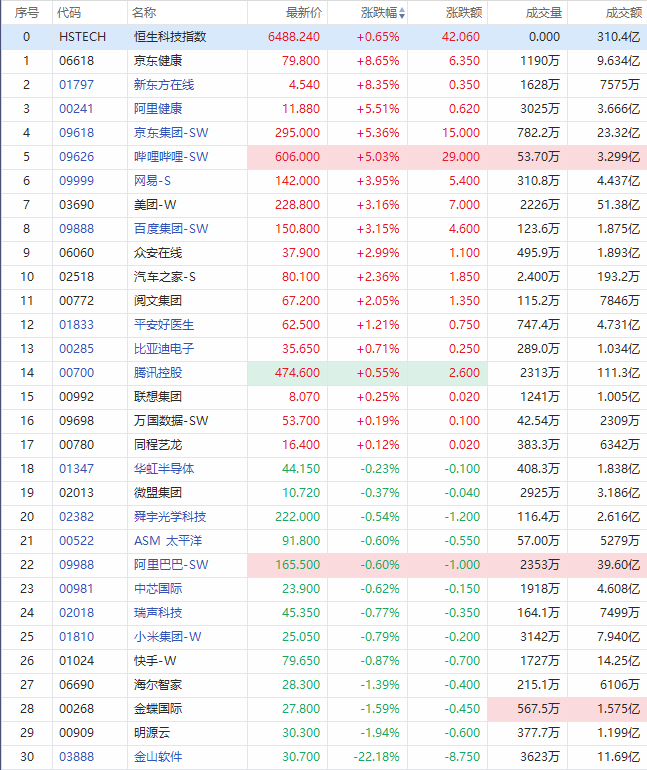The height and width of the screenshot is (770, 647).
Task: Open stock link 腾讯控股
Action: [x=158, y=373]
